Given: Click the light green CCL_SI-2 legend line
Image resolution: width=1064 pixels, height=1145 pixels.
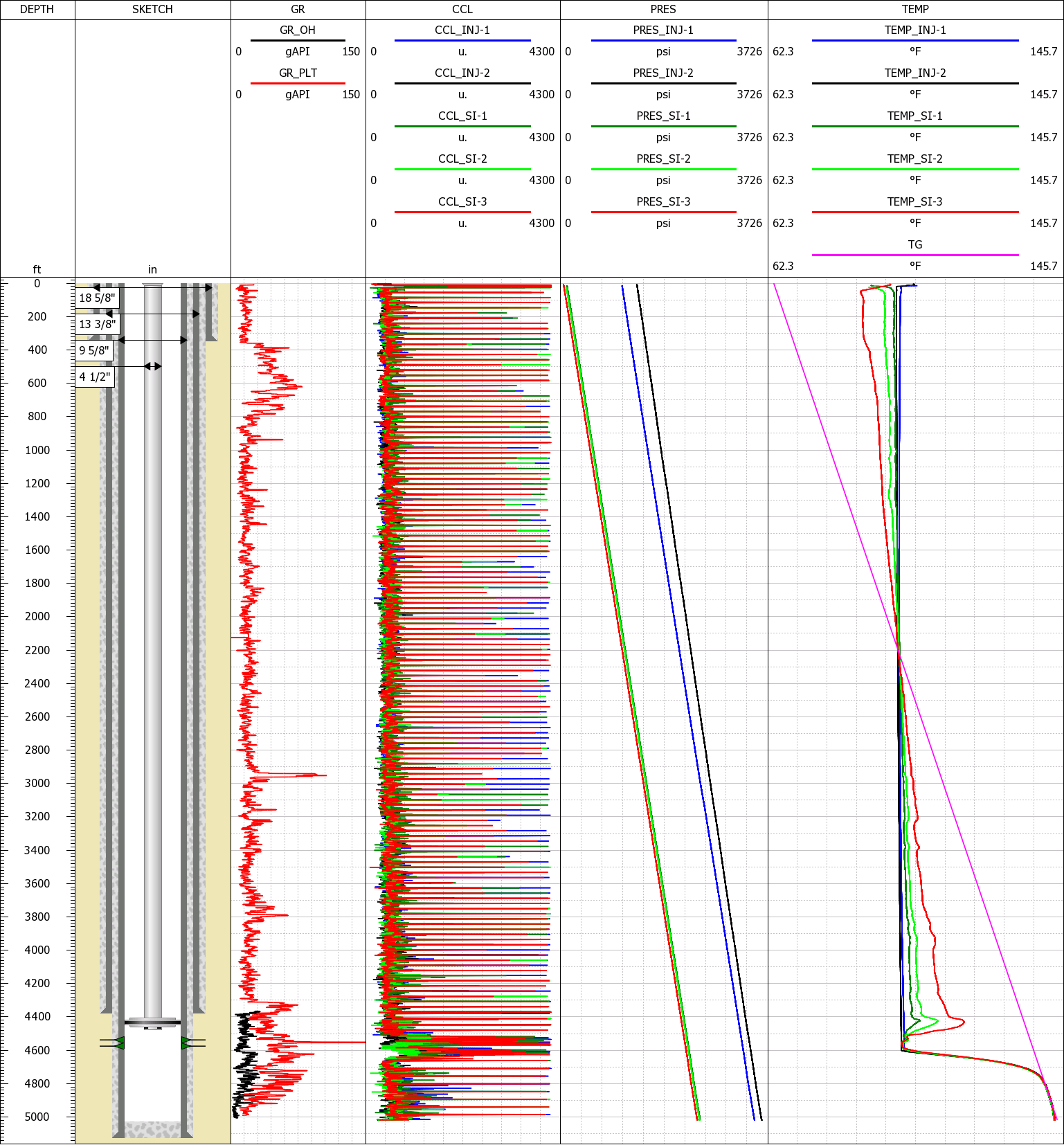Looking at the screenshot, I should (x=462, y=169).
